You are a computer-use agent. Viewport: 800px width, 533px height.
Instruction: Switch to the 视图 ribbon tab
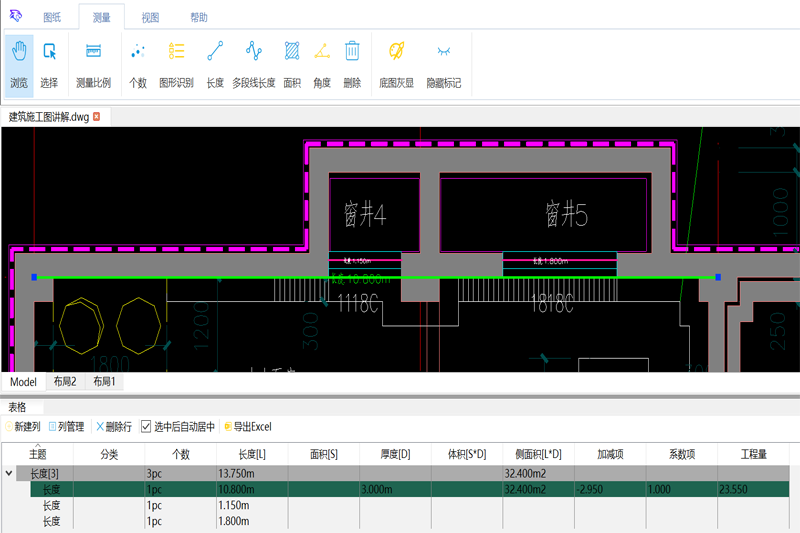tap(150, 18)
